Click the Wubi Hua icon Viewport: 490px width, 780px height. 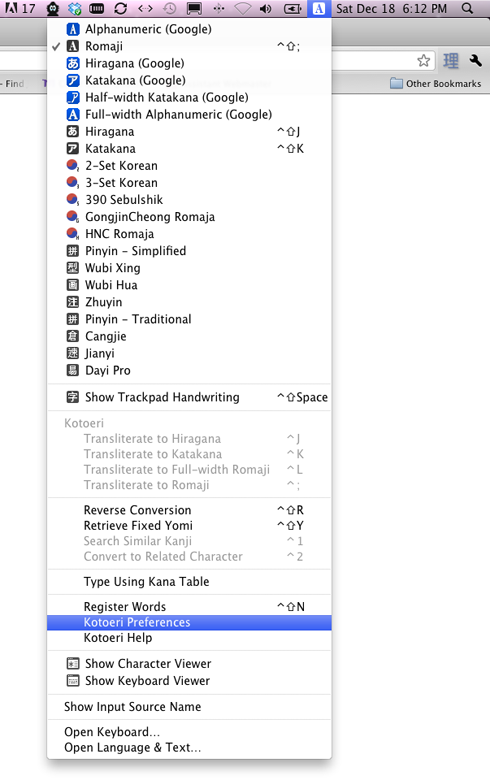coord(73,285)
